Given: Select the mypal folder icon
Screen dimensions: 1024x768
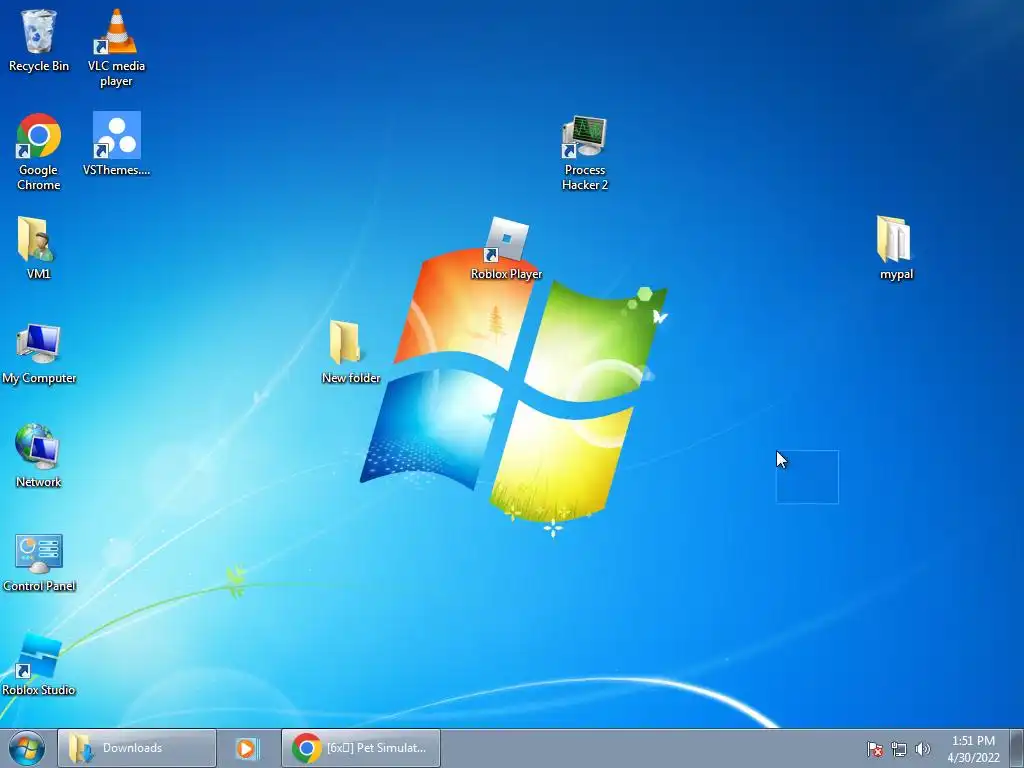Looking at the screenshot, I should (896, 248).
